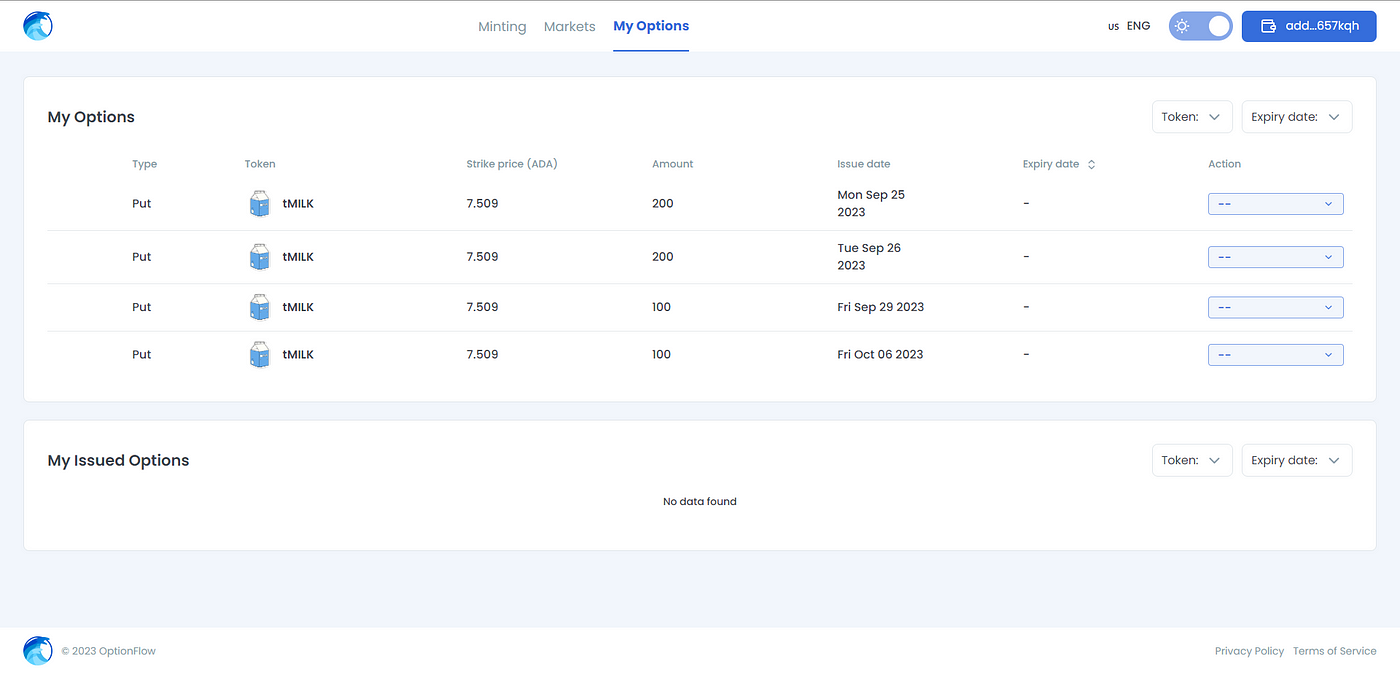Click the tMILK carton icon for Sep 29 row
Viewport: 1400px width, 674px height.
[x=259, y=307]
